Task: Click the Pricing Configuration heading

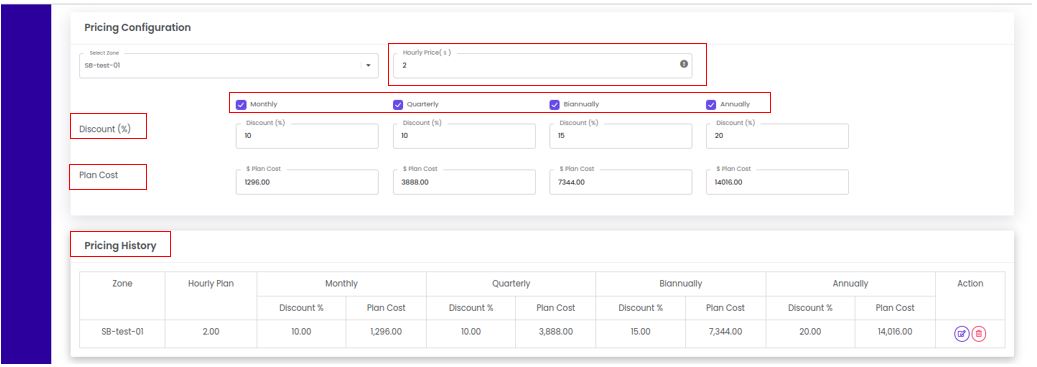Action: click(138, 28)
